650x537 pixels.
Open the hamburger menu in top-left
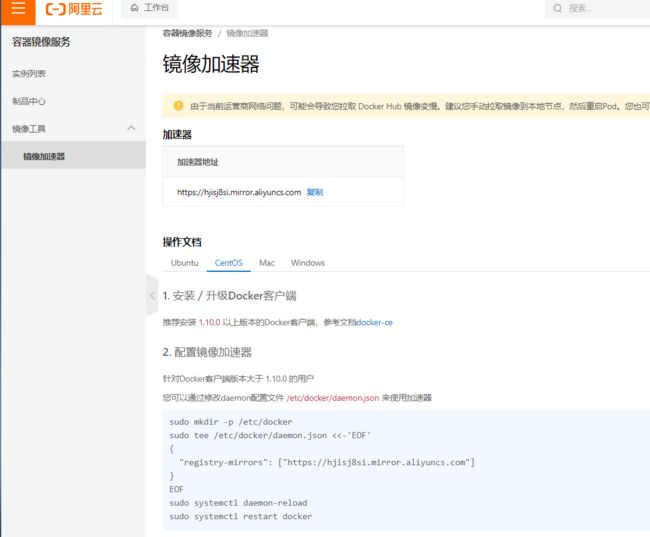point(18,9)
